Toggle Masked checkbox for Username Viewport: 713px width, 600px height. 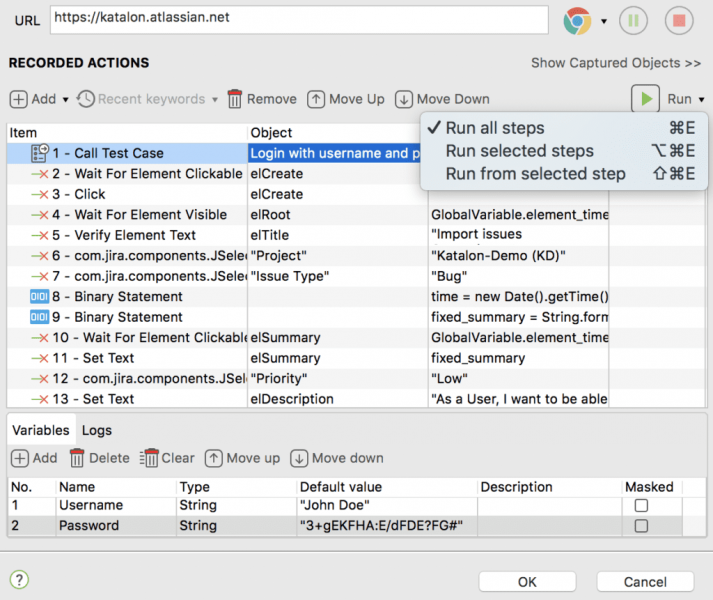click(x=641, y=506)
